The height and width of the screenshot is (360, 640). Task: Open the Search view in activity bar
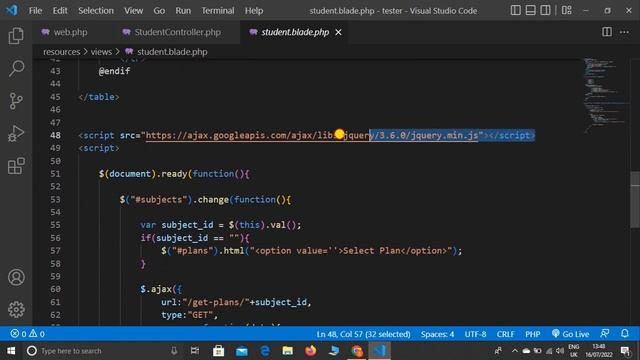[x=16, y=68]
